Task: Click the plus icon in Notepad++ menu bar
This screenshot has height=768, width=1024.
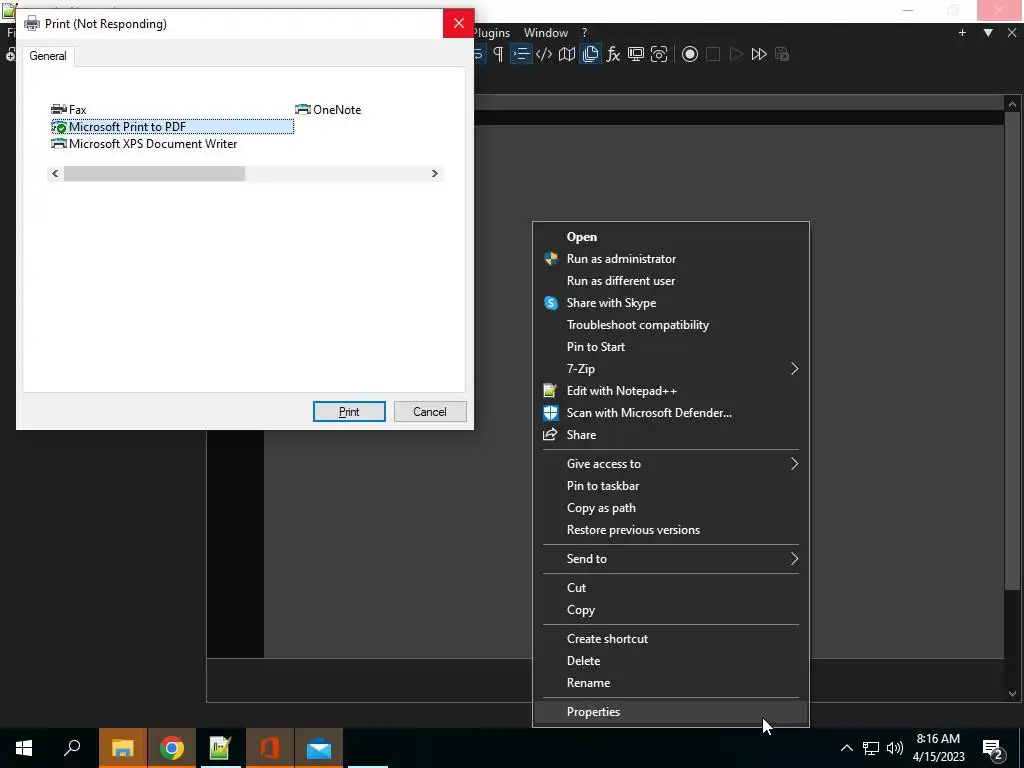Action: click(x=962, y=33)
